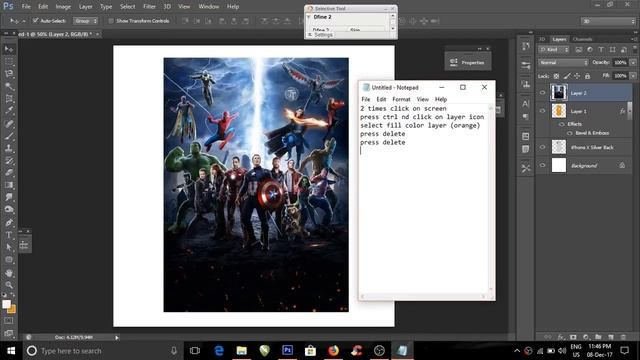
Task: Select the Hand tool
Action: click(9, 273)
